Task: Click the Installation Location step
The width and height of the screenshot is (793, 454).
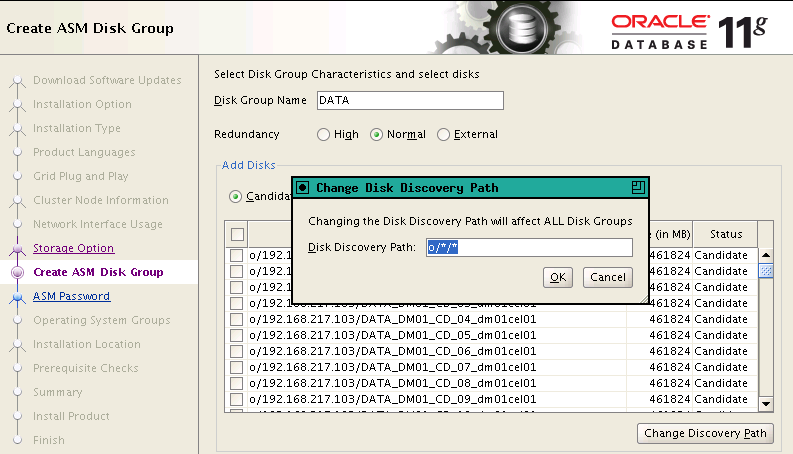Action: 87,344
